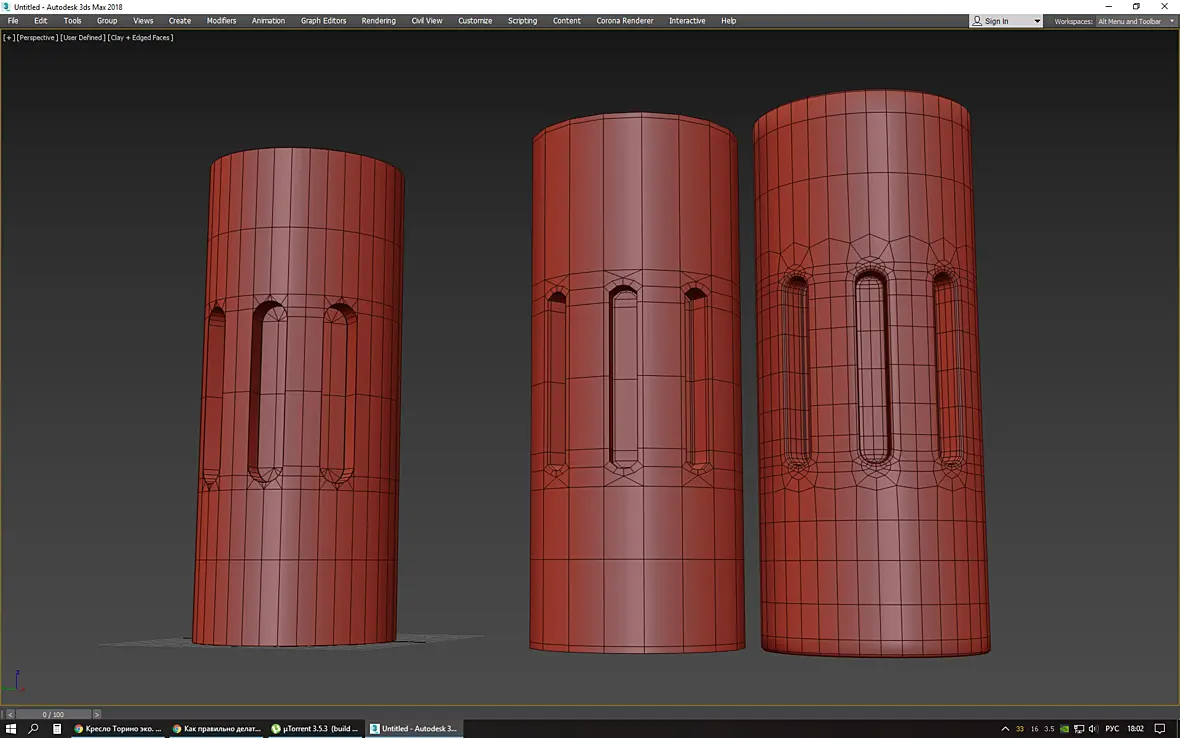Viewport: 1180px width, 738px height.
Task: Open the Modifiers menu
Action: (221, 21)
